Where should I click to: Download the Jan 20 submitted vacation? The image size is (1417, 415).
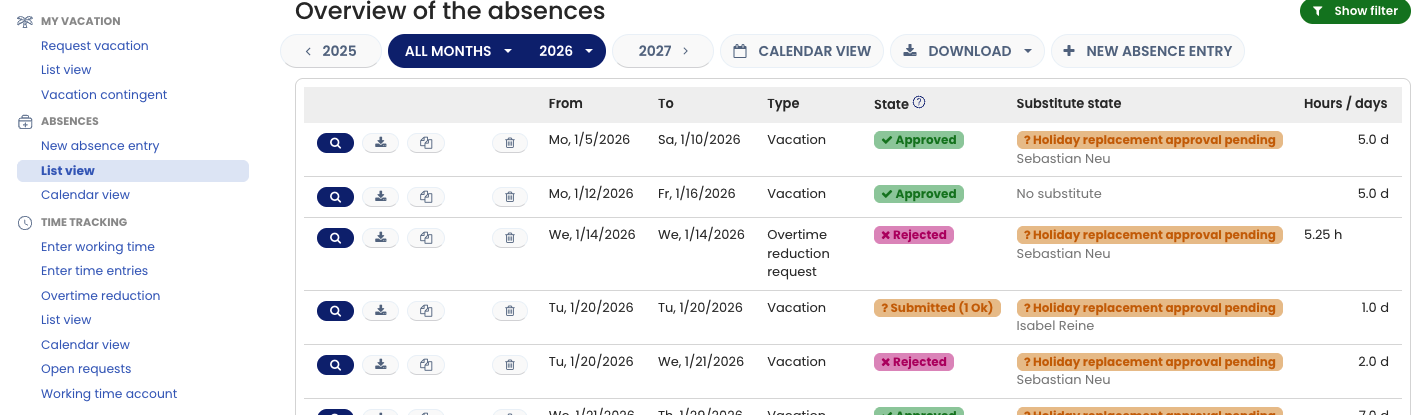point(381,311)
